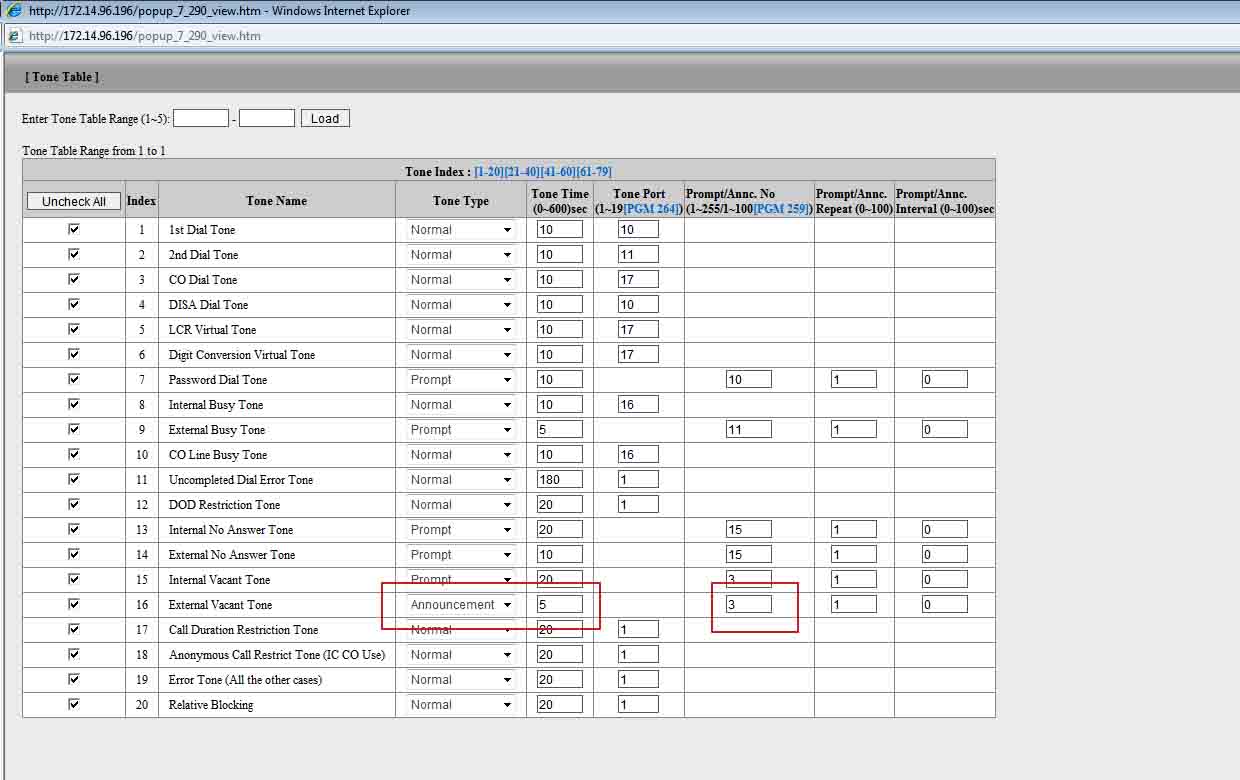Uncheck the 1st Dial Tone checkbox

73,229
